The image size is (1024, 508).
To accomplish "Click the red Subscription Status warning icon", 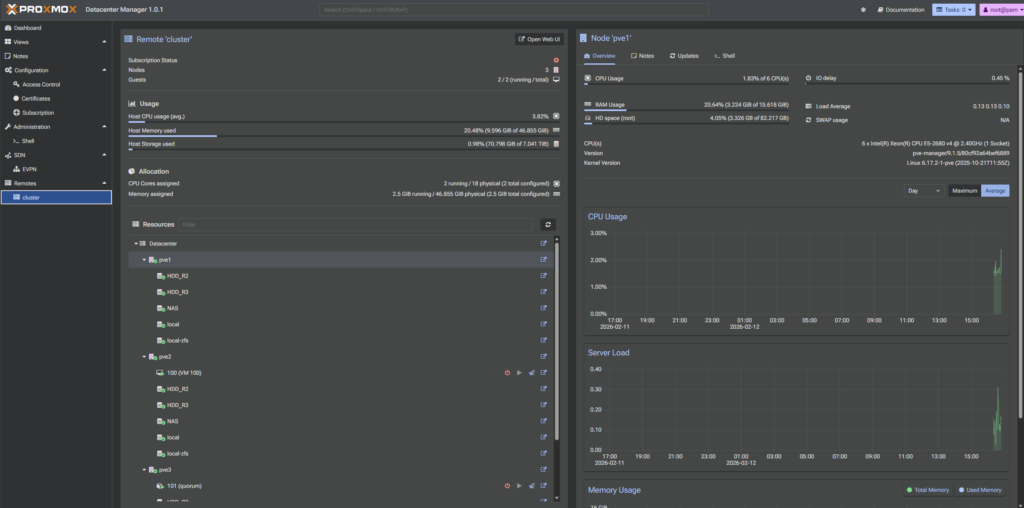I will click(x=556, y=60).
